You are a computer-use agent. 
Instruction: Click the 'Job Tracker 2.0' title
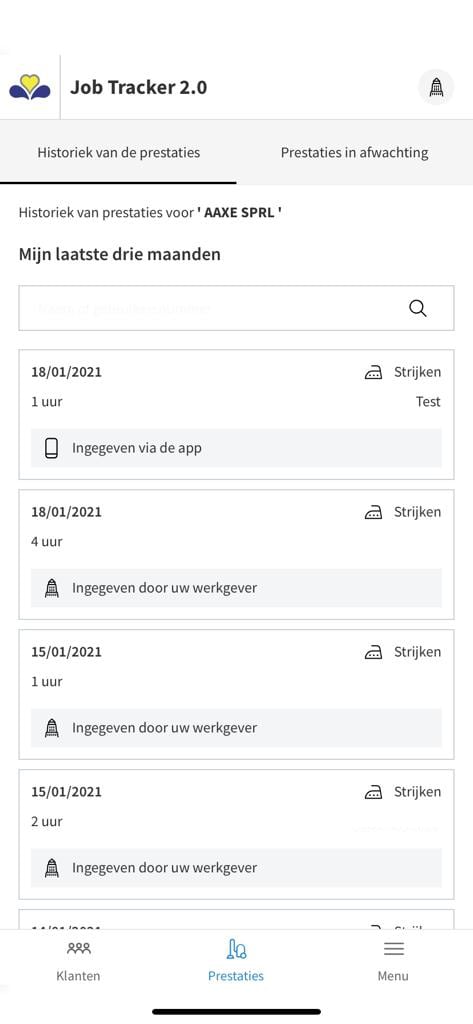coord(139,88)
